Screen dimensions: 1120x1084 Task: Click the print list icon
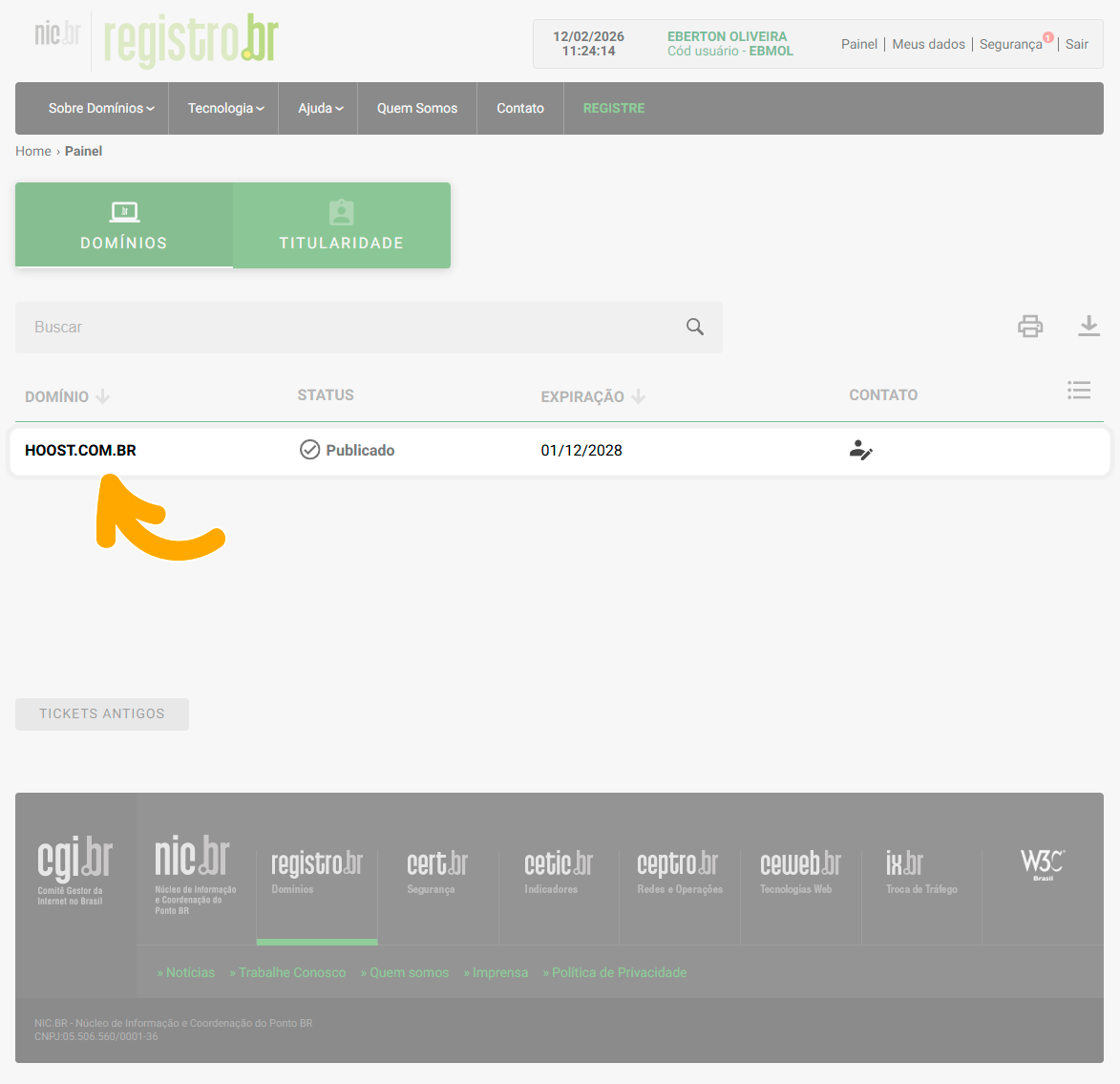[x=1029, y=327]
